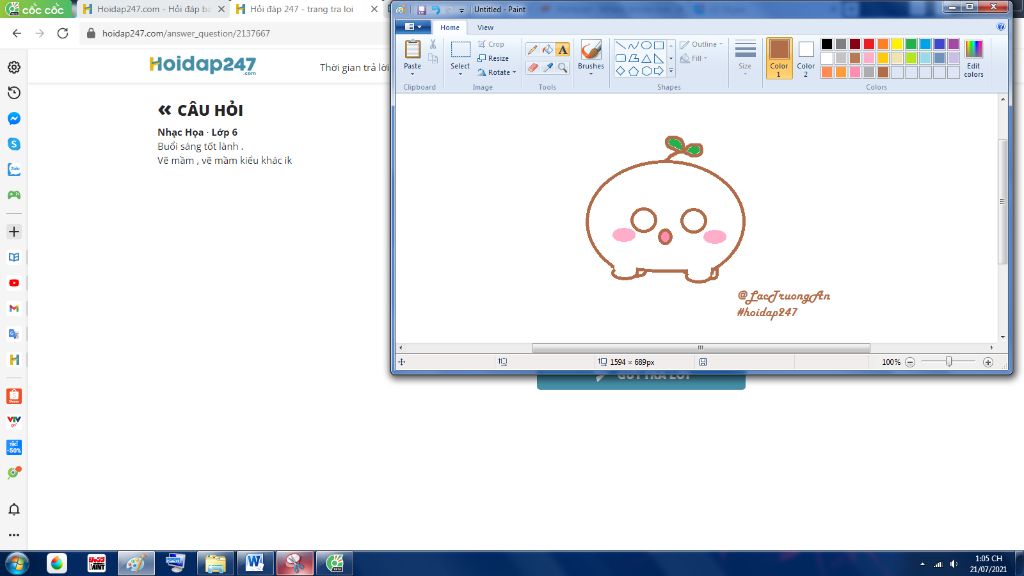This screenshot has height=576, width=1024.
Task: Click Undo arrow in Paint quick access toolbar
Action: click(436, 9)
